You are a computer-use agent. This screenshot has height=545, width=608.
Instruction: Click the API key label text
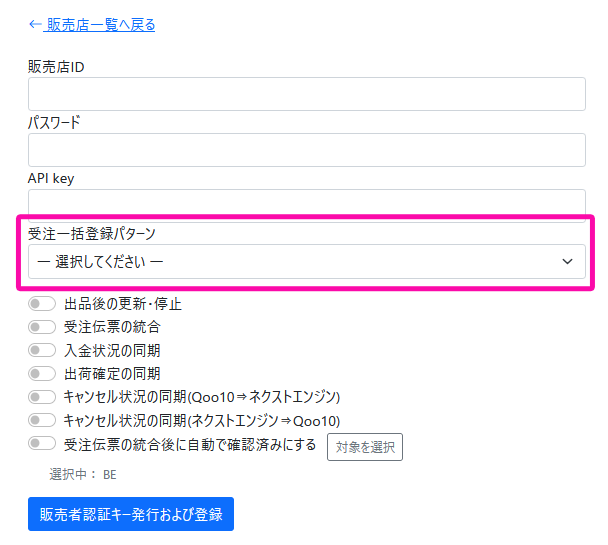click(x=51, y=179)
